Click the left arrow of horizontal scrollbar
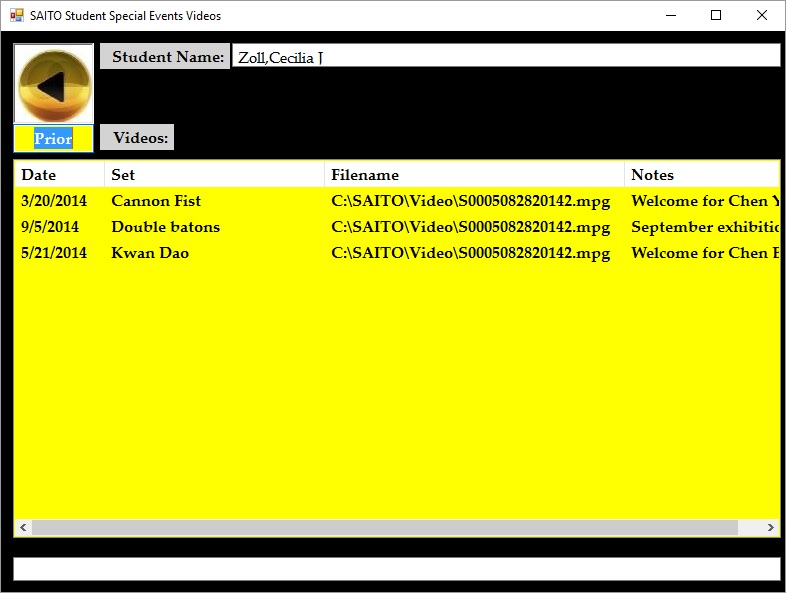 pyautogui.click(x=23, y=527)
